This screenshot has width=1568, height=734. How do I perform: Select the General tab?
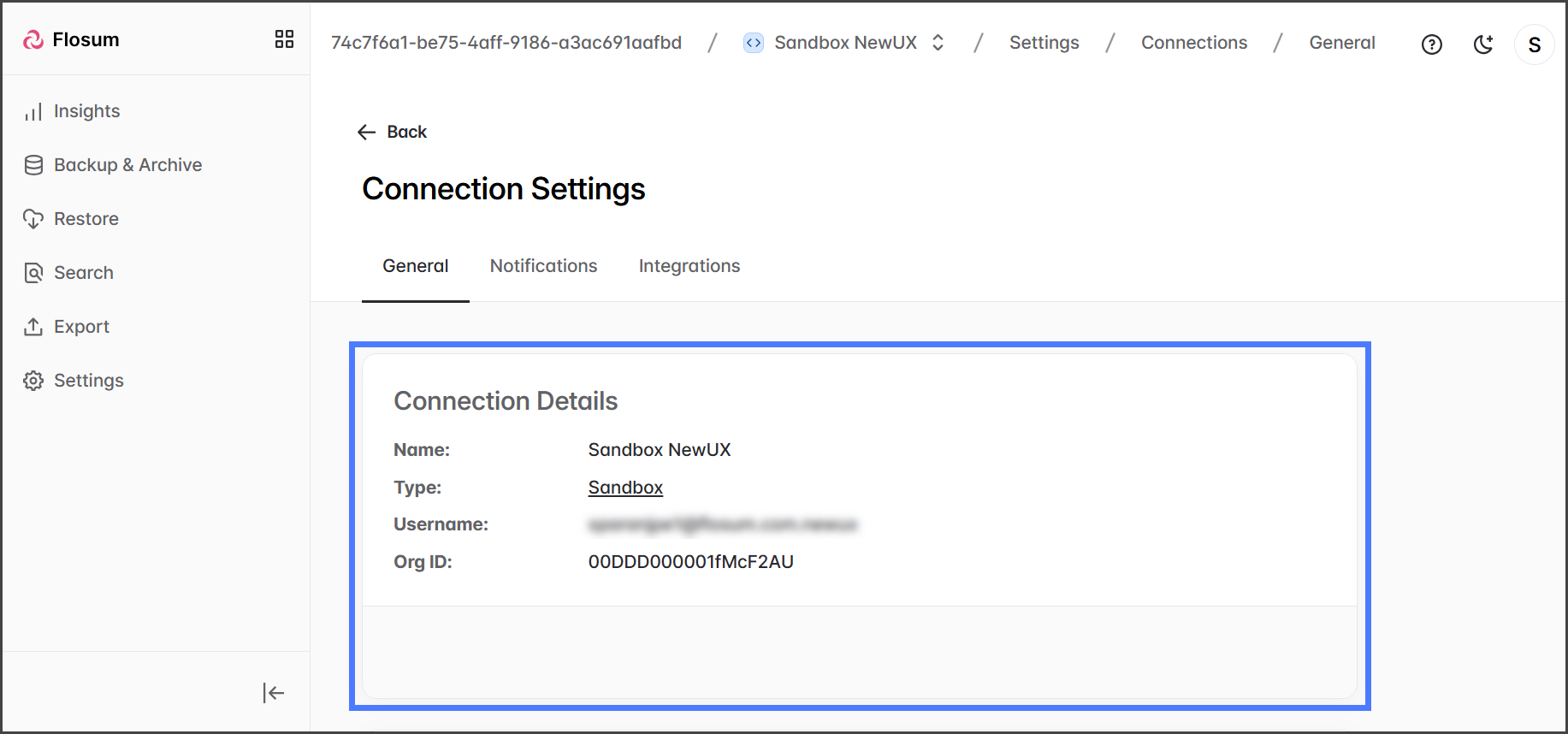[x=415, y=266]
